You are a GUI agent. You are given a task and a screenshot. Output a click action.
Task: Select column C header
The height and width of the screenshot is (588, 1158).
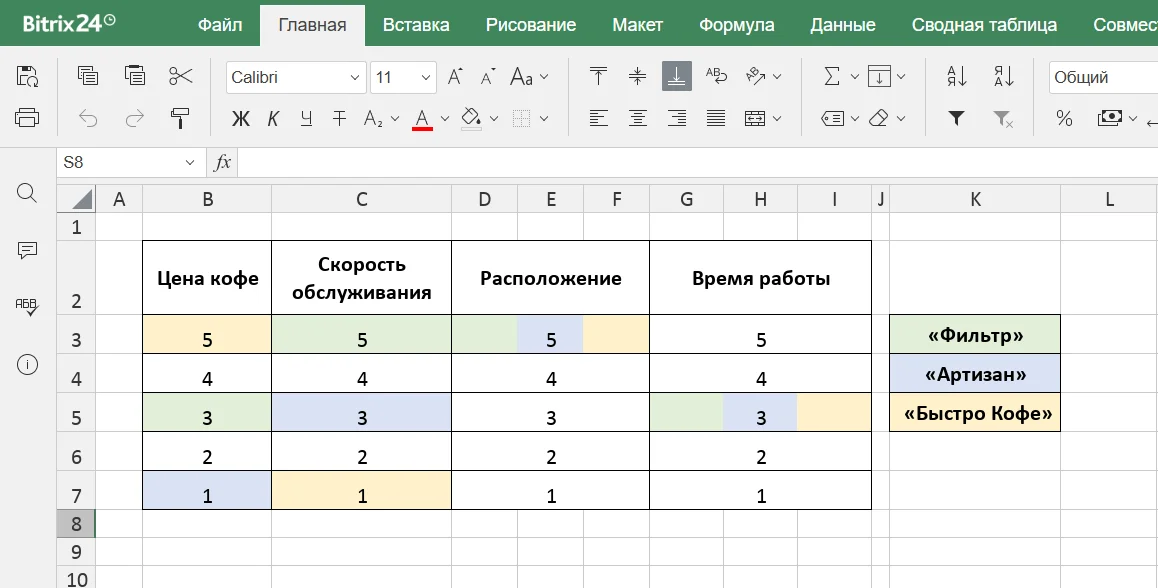361,199
